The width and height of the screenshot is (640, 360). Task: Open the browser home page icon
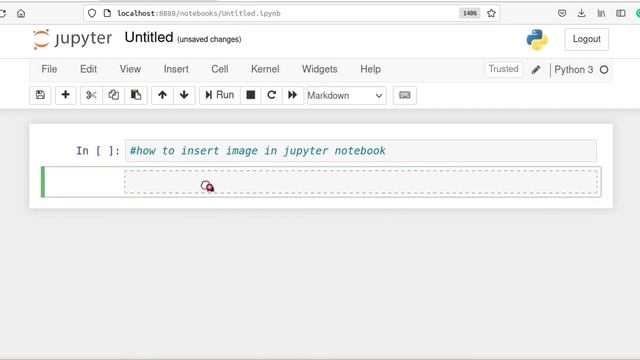coord(21,13)
